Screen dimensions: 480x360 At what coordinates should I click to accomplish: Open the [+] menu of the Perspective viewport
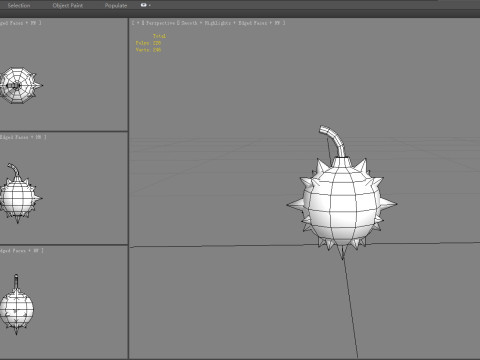coord(137,23)
